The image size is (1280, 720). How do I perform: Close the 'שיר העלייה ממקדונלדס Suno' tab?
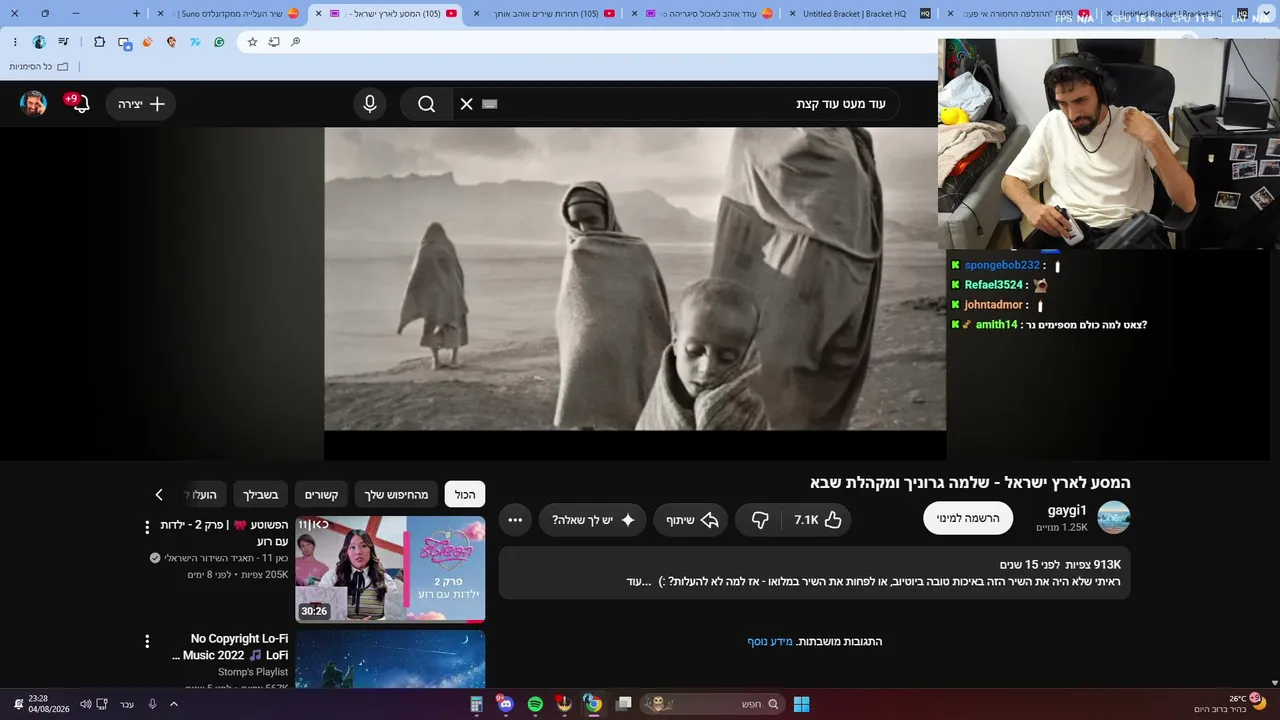161,14
